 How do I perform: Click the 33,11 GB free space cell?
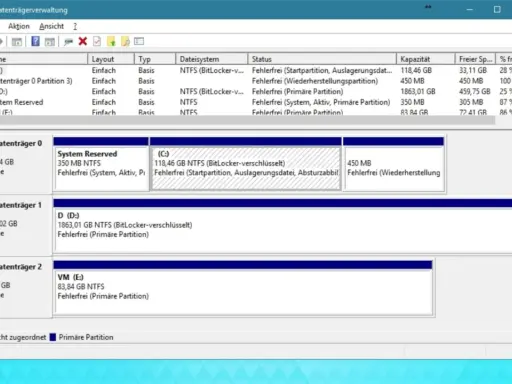(473, 70)
